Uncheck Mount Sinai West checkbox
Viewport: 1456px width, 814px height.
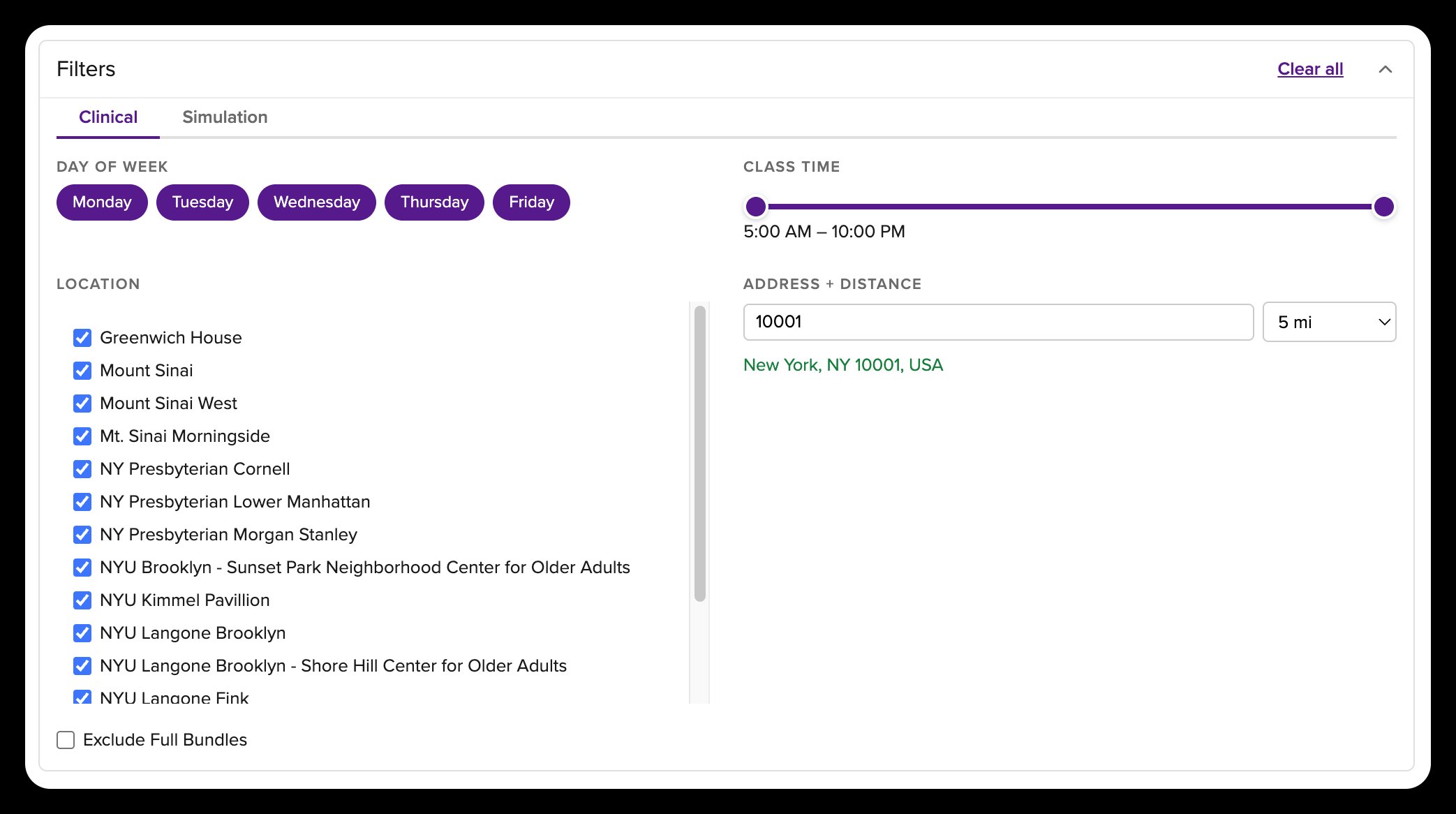coord(82,404)
